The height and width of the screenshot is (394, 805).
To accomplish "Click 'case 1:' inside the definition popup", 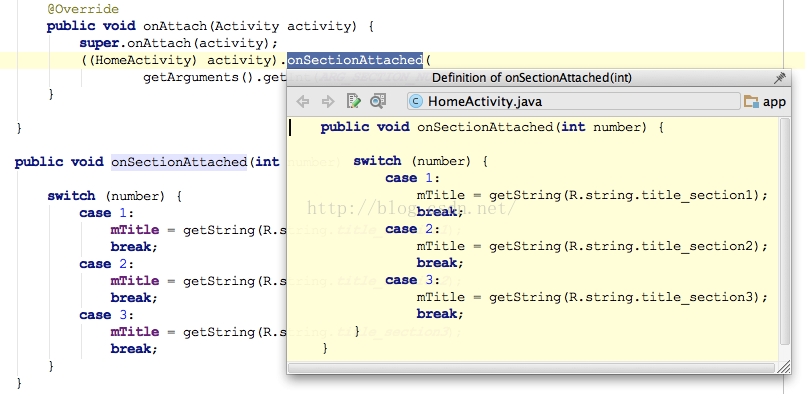I will point(412,178).
